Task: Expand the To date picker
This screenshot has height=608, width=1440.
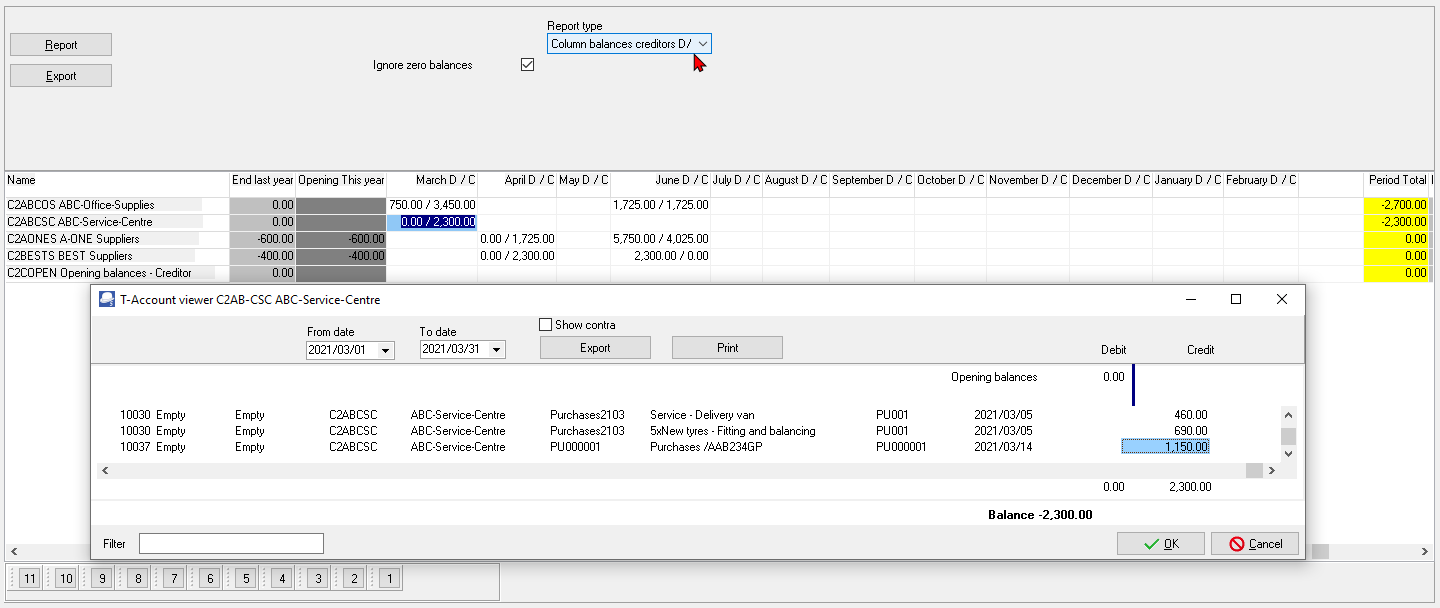Action: tap(497, 350)
